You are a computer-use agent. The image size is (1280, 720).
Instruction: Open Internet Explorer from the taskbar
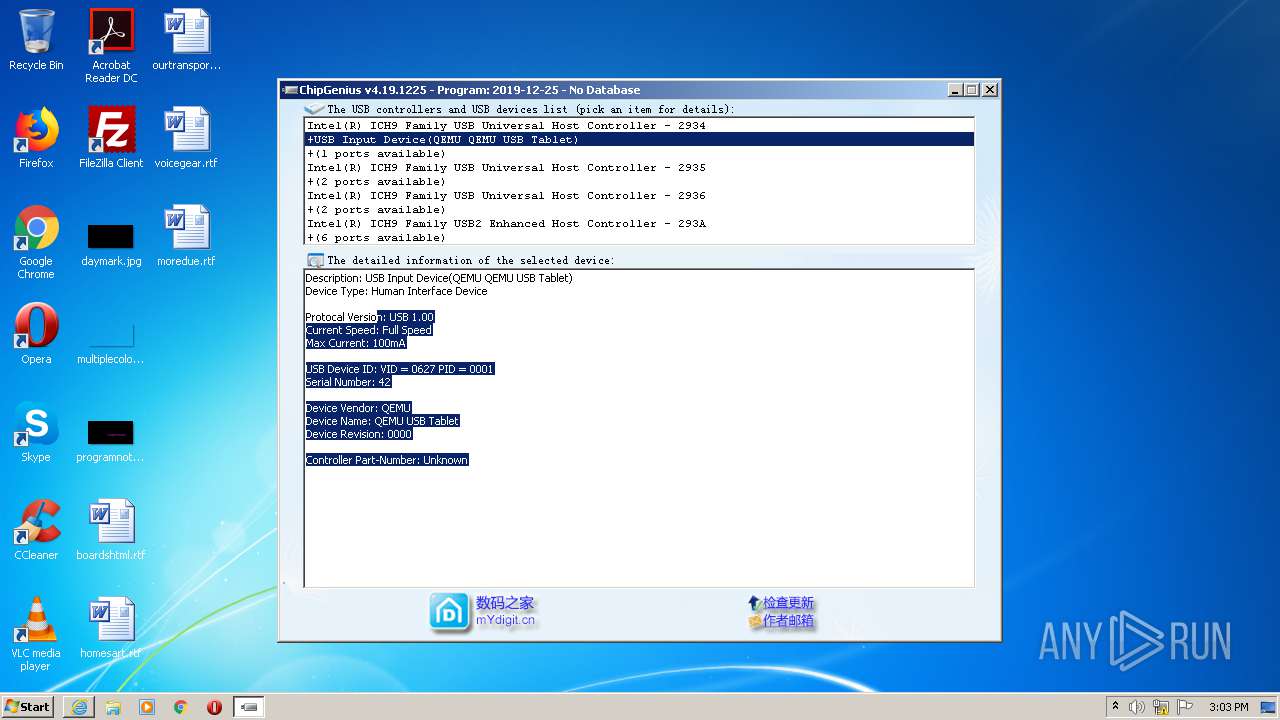[x=79, y=707]
